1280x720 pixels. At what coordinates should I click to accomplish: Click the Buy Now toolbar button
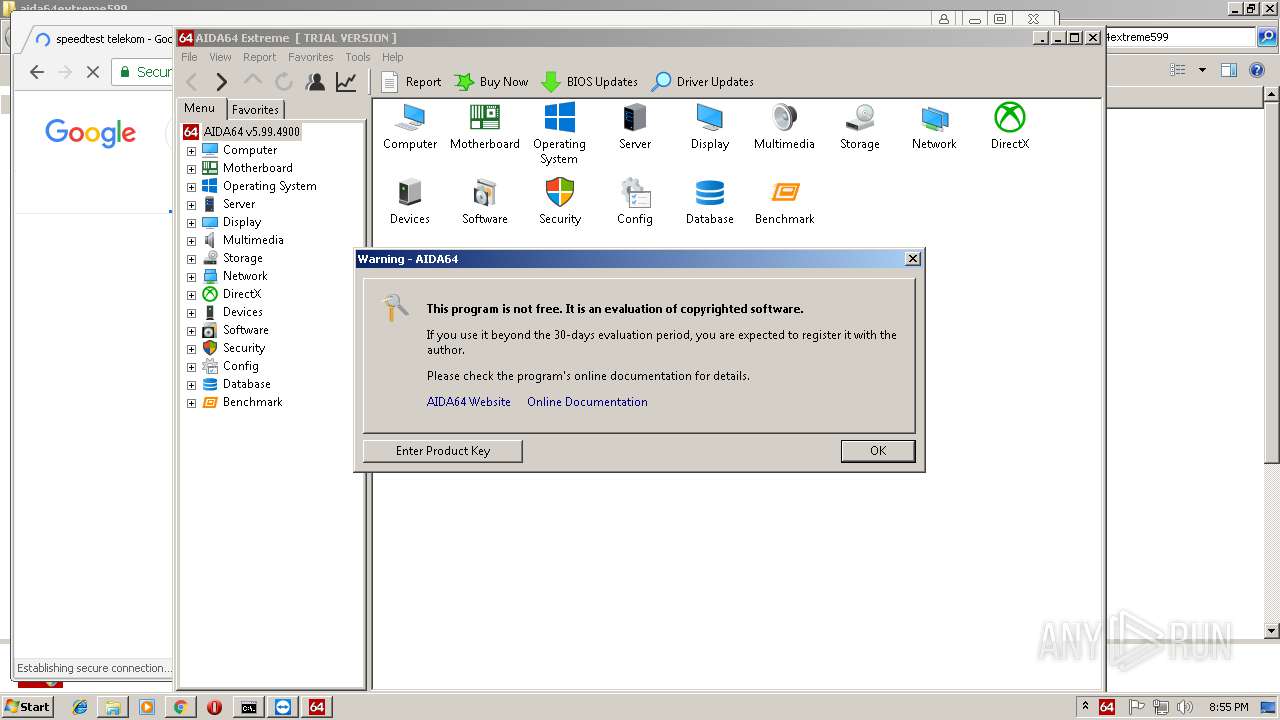click(x=491, y=82)
